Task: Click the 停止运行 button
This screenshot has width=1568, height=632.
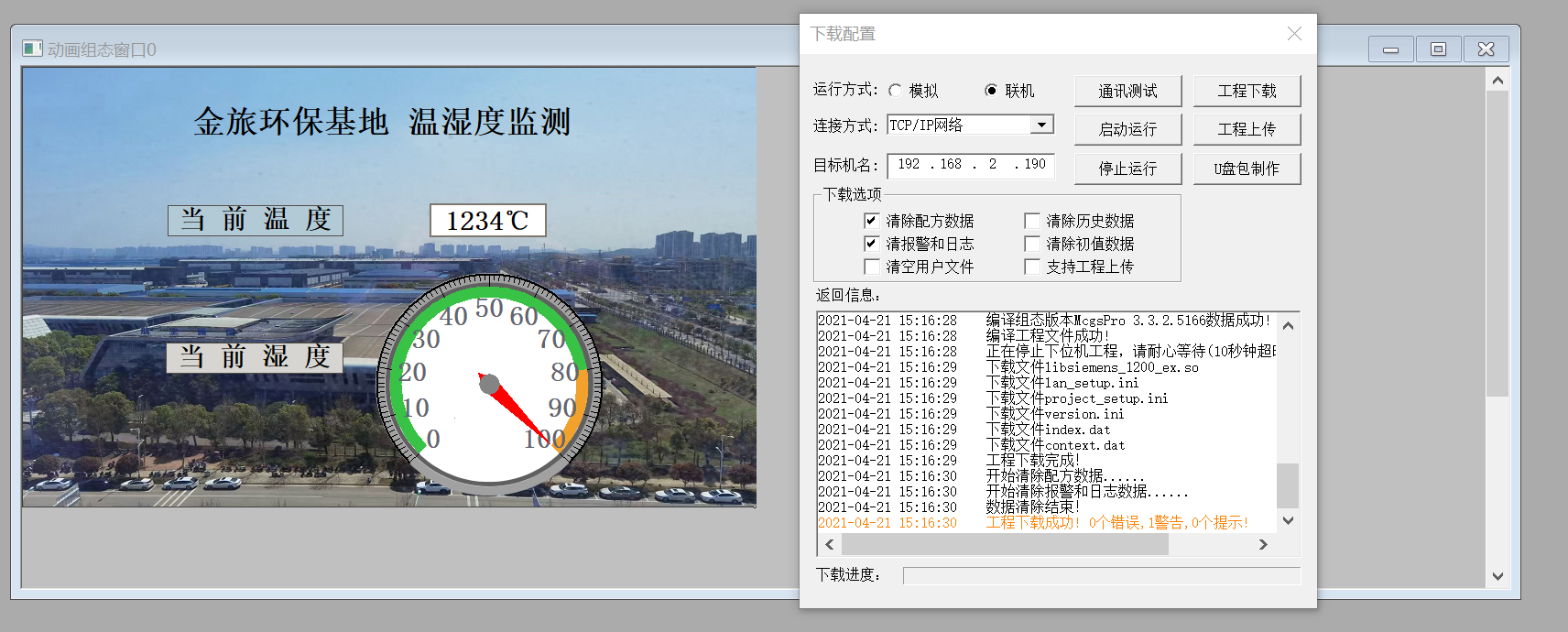Action: pyautogui.click(x=1127, y=169)
